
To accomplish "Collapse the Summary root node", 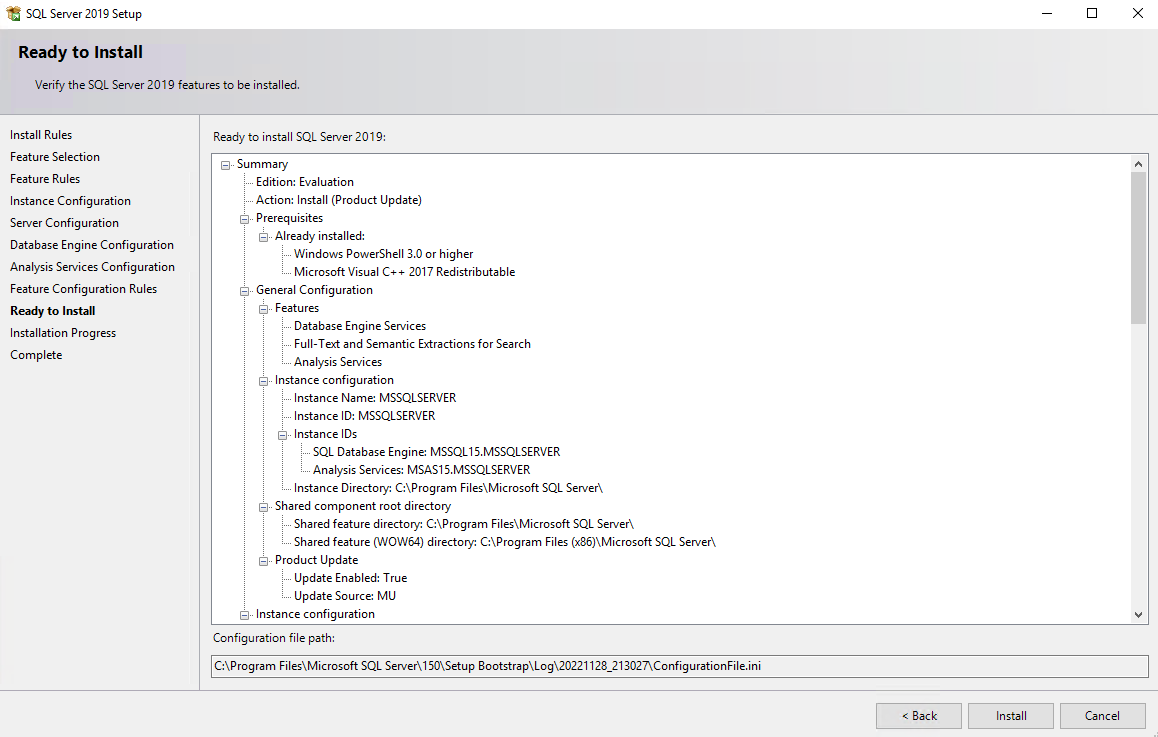I will (x=225, y=165).
